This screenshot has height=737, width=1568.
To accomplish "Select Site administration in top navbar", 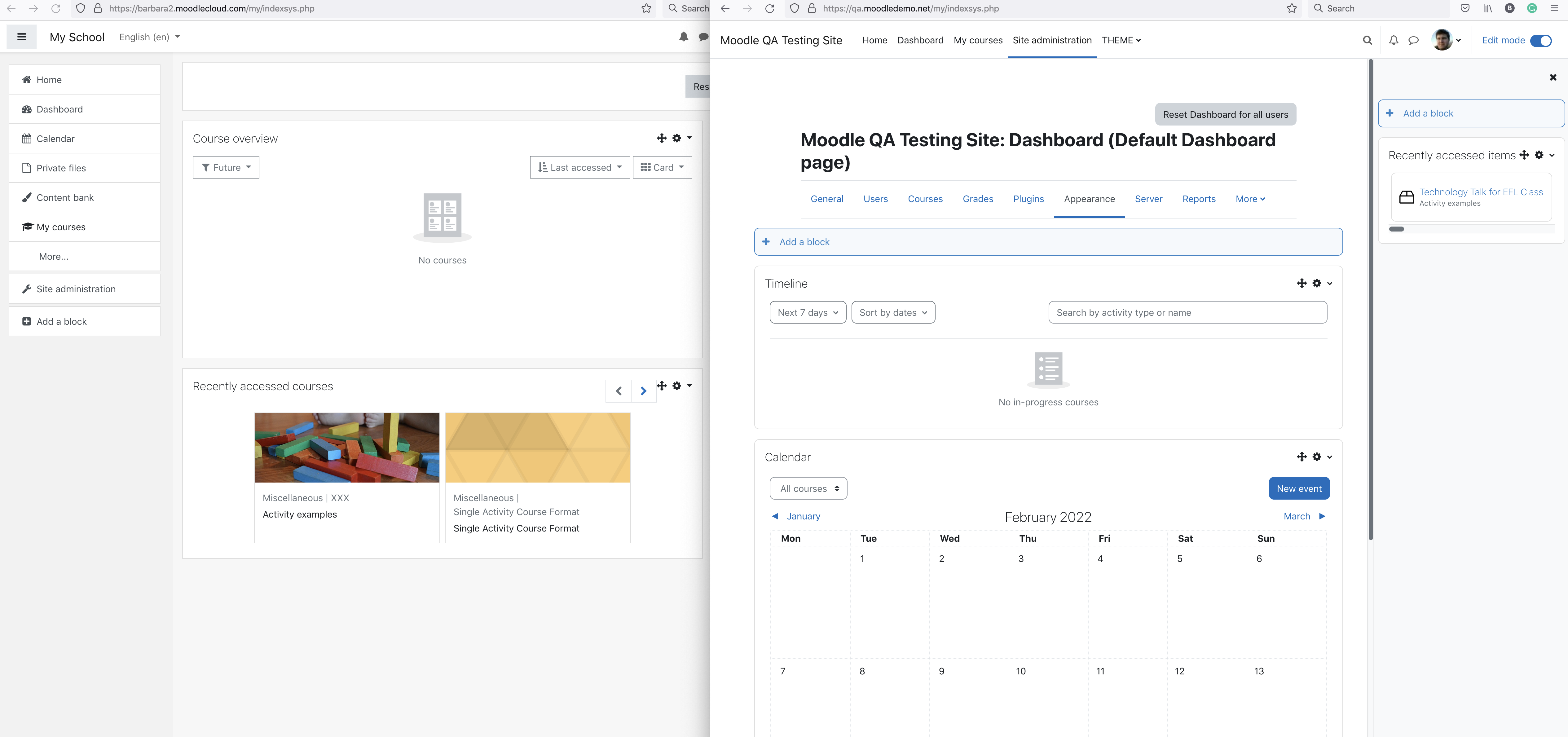I will tap(1052, 40).
